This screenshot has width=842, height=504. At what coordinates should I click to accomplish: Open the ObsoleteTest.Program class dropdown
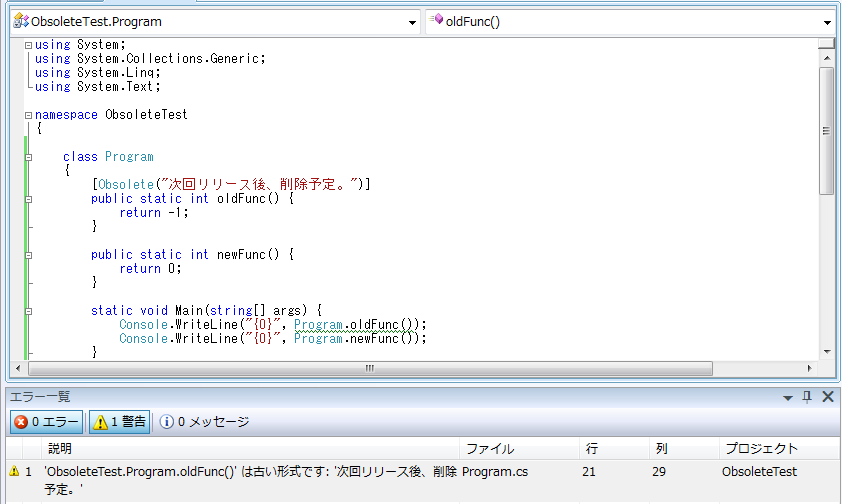[x=412, y=22]
